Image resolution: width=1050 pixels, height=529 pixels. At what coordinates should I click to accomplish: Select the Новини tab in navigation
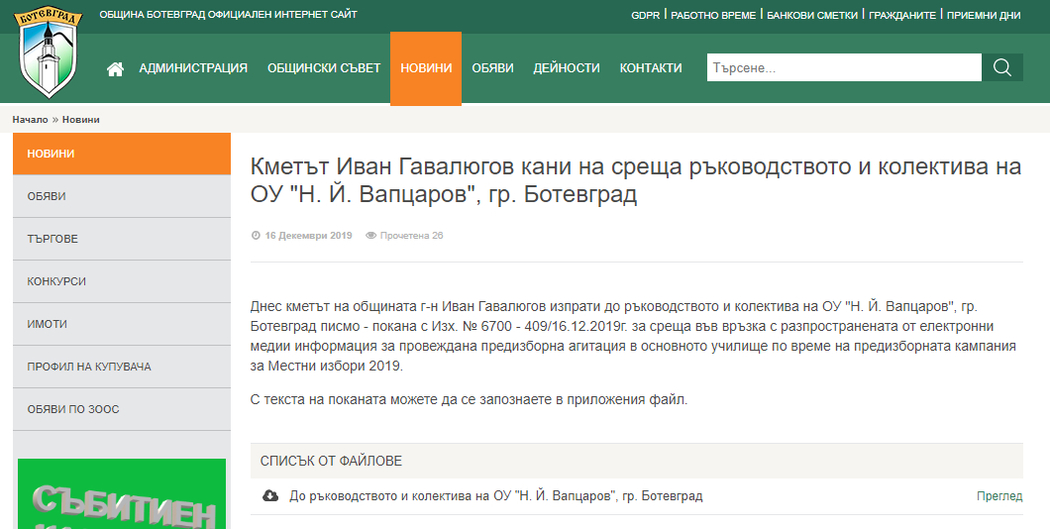click(x=426, y=68)
